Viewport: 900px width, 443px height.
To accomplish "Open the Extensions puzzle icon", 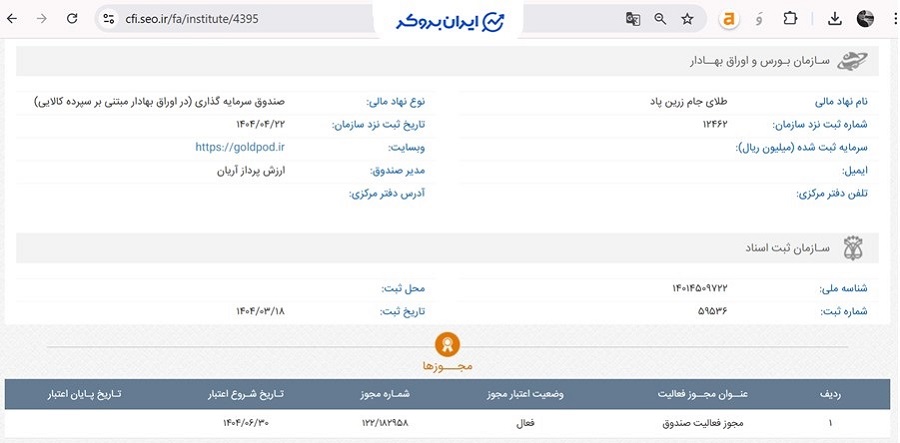I will click(790, 19).
